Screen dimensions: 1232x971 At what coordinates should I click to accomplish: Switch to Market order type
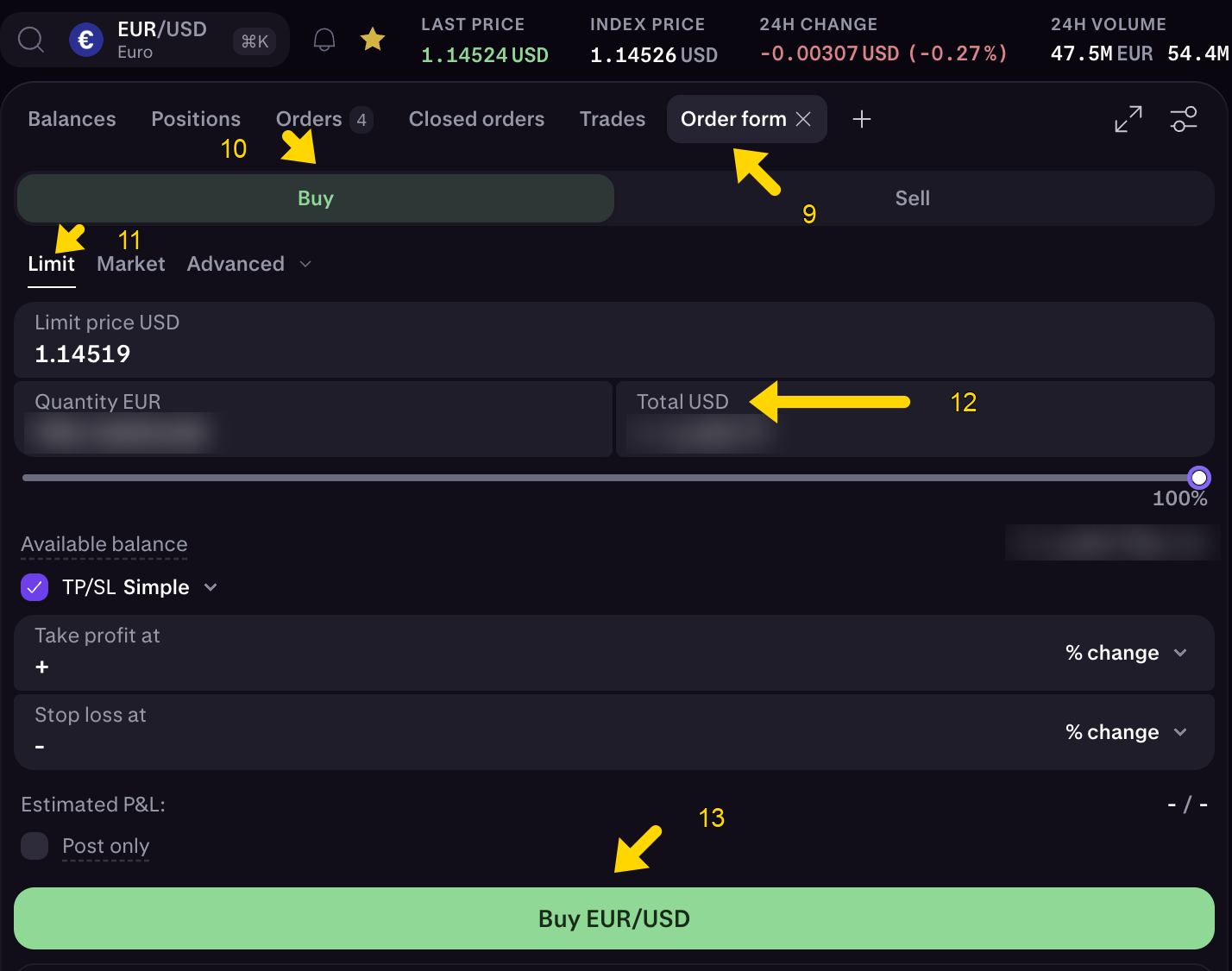click(x=131, y=264)
